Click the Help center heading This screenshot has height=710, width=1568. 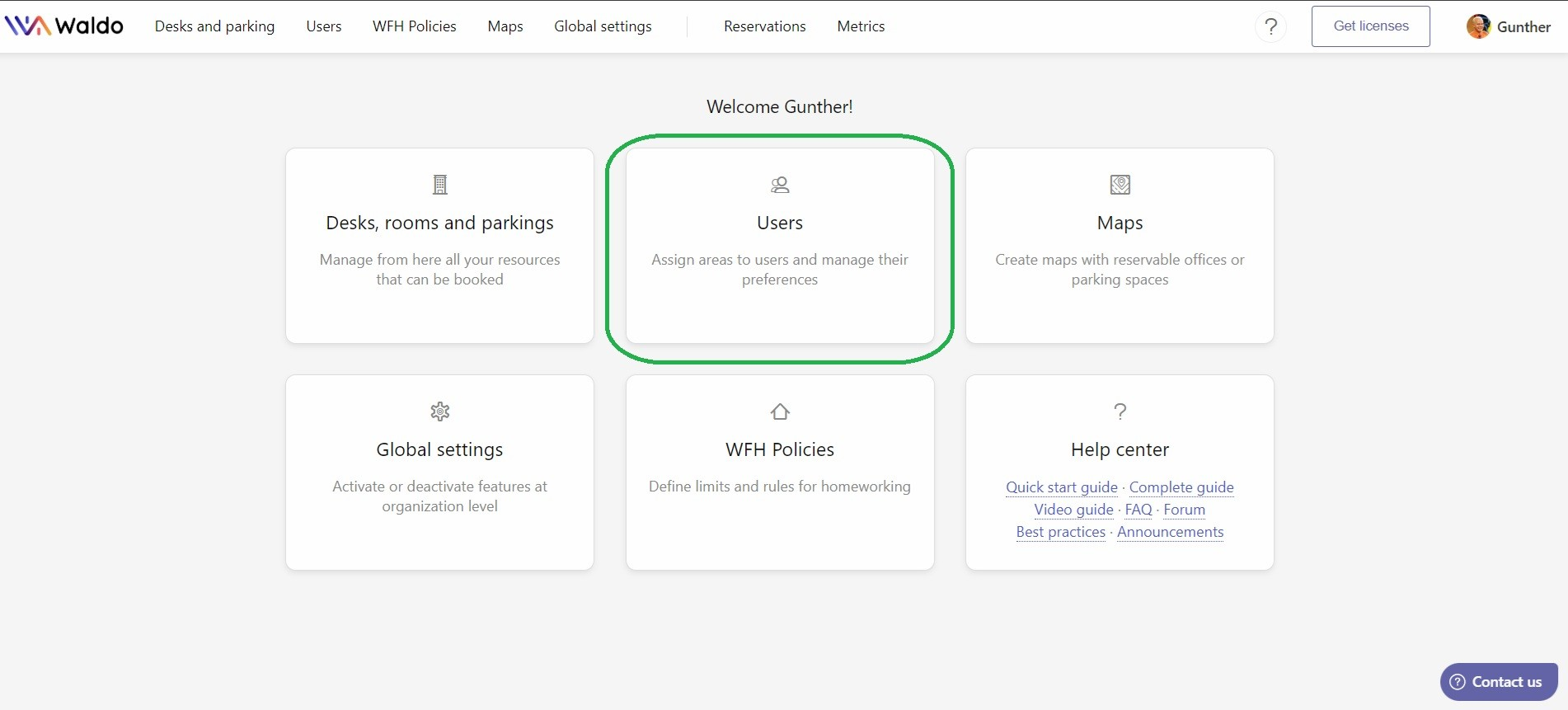[x=1120, y=450]
